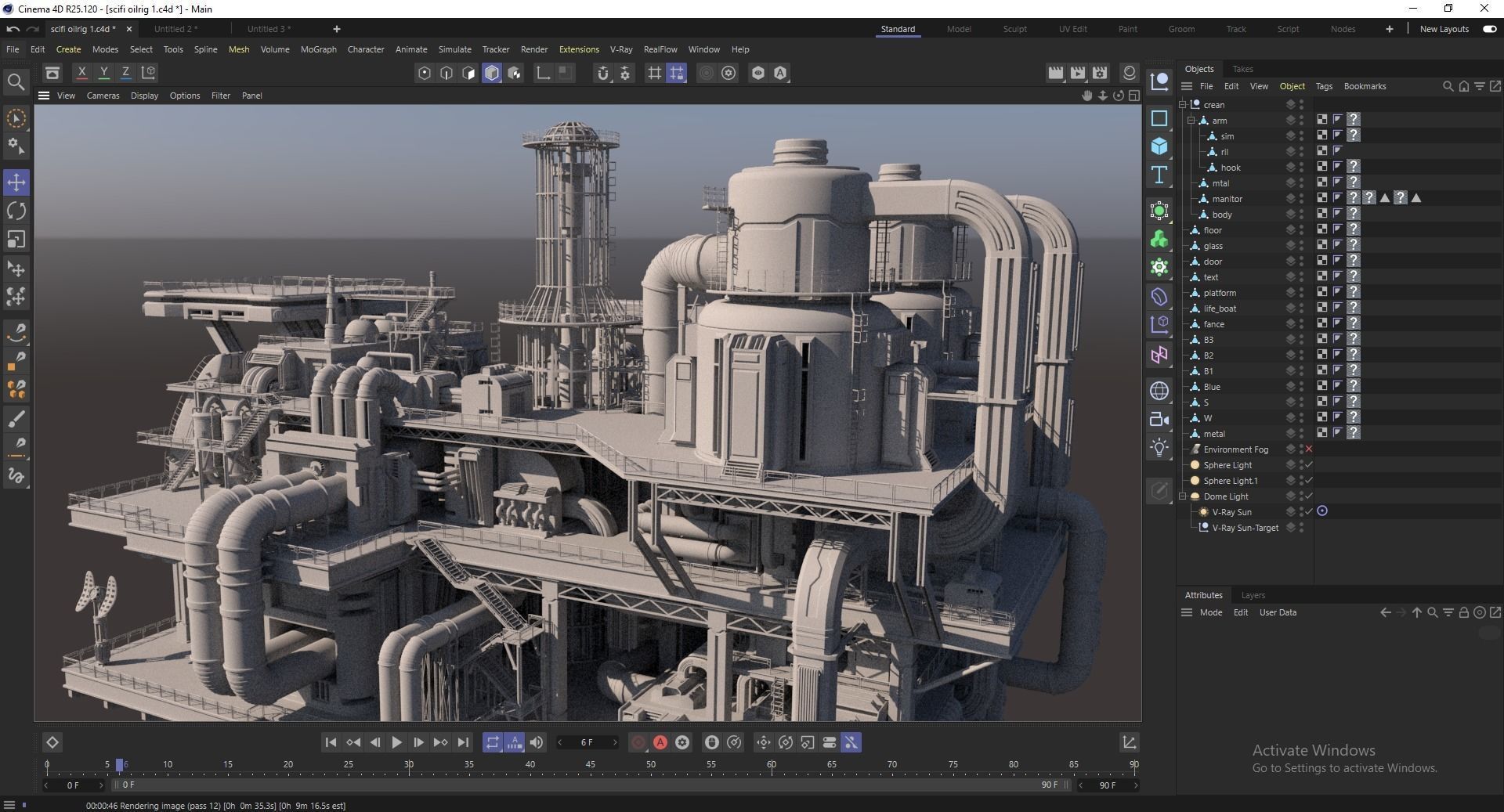Increase end frame 90 F arrow
Image resolution: width=1504 pixels, height=812 pixels.
1137,785
